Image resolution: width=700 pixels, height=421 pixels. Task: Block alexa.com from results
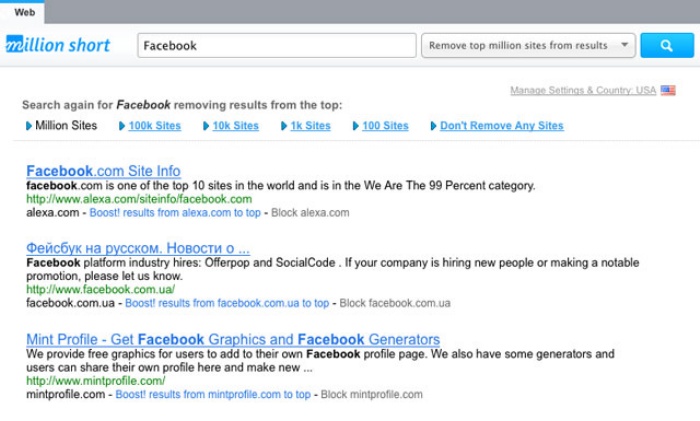click(310, 213)
